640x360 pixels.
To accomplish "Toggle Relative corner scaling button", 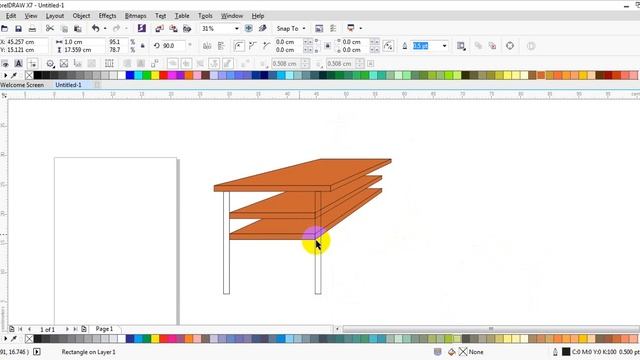I will point(388,46).
